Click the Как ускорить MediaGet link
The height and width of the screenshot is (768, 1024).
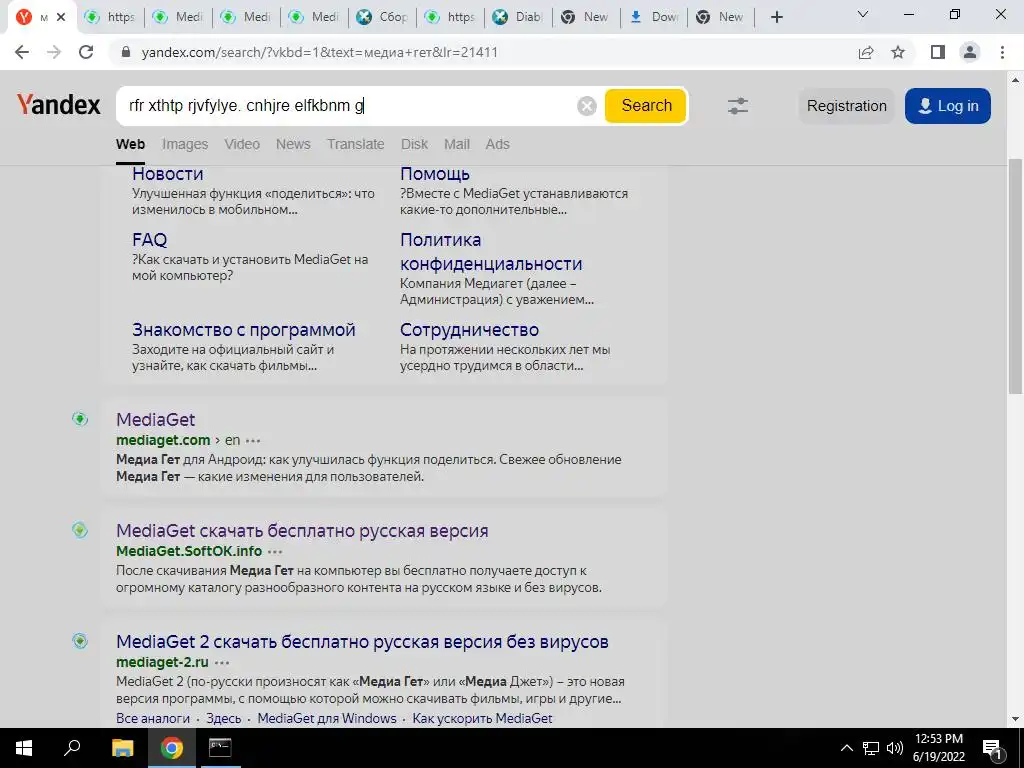pyautogui.click(x=483, y=718)
